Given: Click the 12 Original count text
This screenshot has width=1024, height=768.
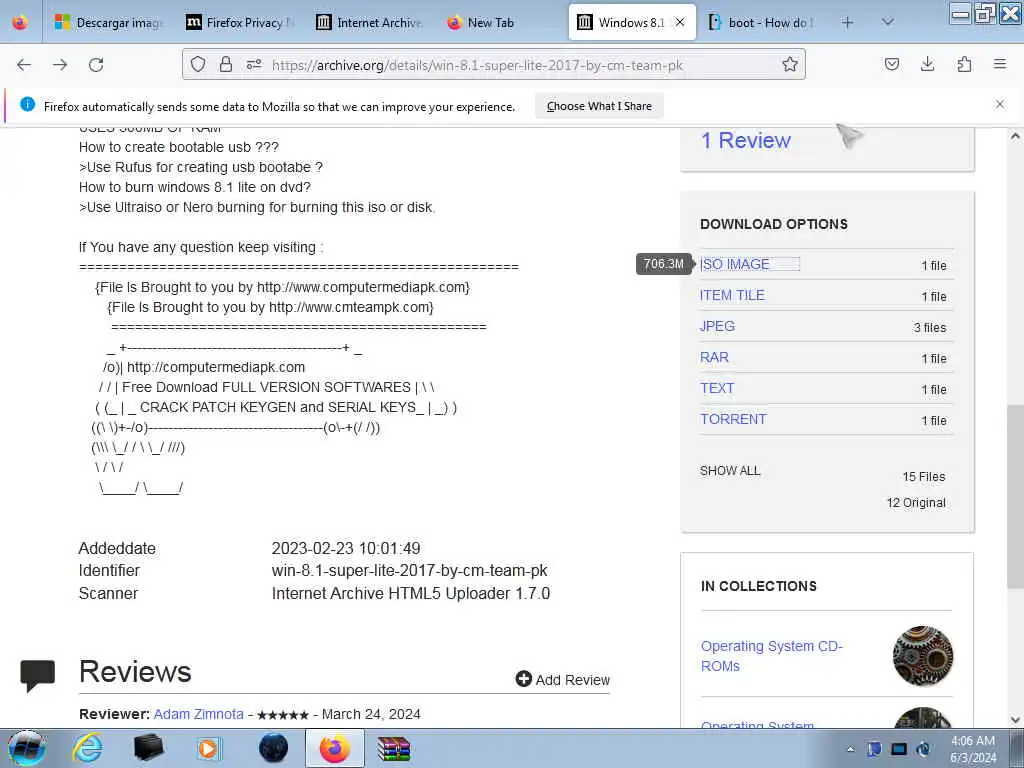Looking at the screenshot, I should click(x=916, y=503).
